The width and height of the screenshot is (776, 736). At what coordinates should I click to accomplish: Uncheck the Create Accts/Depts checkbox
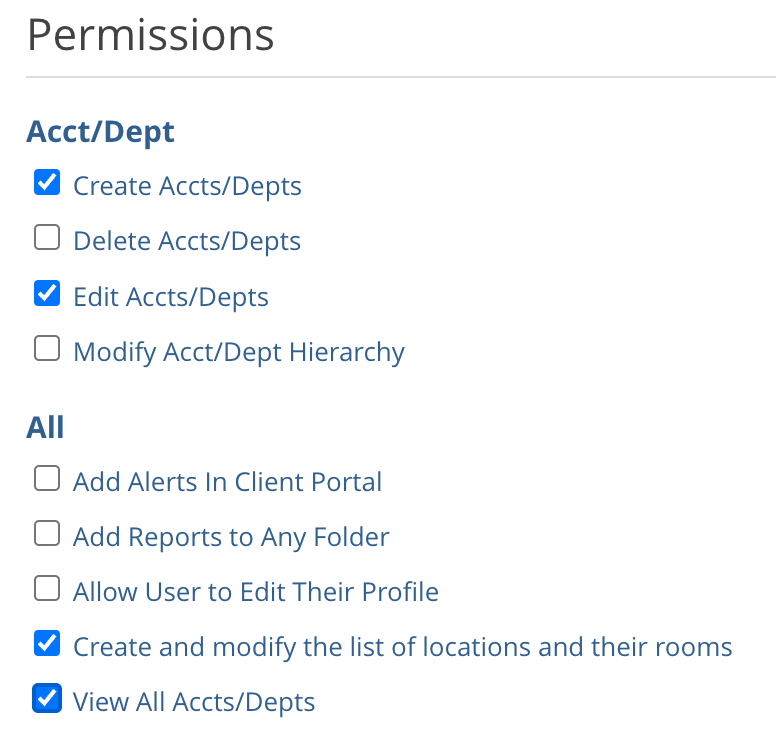click(47, 184)
